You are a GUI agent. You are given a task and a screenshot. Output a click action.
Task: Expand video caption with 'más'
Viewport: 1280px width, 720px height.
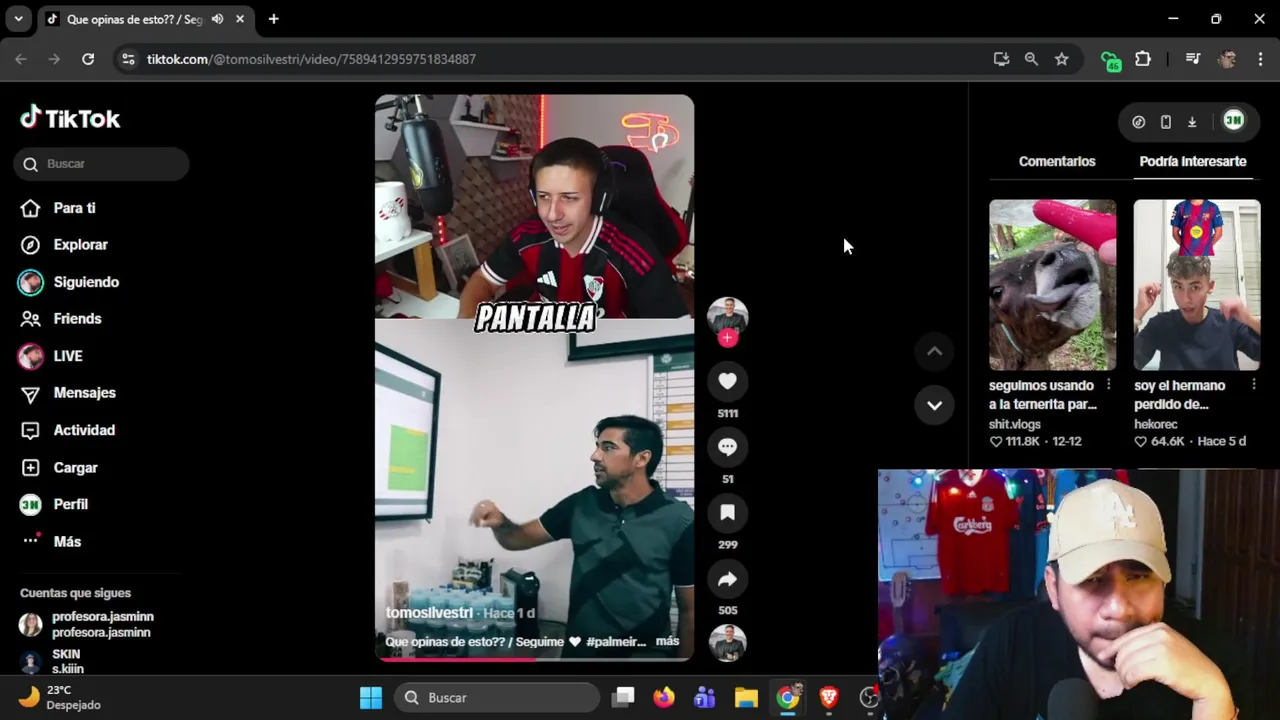(x=667, y=641)
